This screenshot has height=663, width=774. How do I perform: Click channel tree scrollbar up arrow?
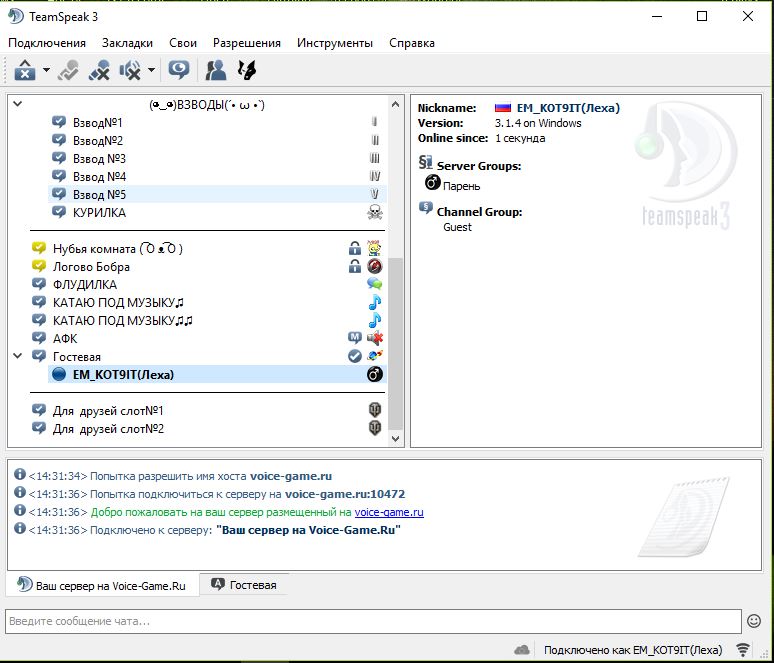tap(395, 104)
